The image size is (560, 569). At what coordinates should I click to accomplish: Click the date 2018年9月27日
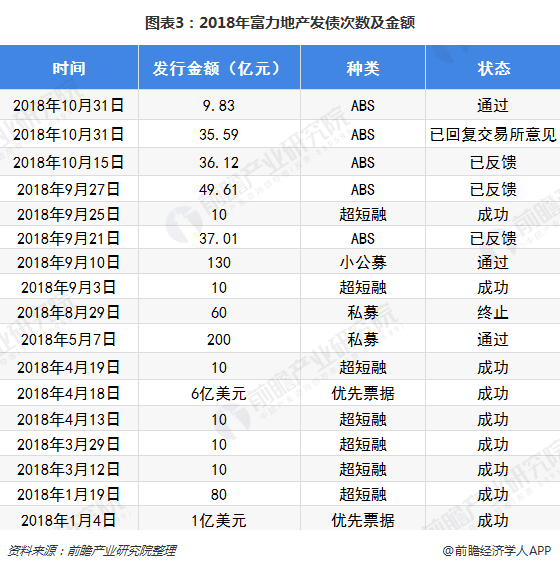[x=69, y=189]
